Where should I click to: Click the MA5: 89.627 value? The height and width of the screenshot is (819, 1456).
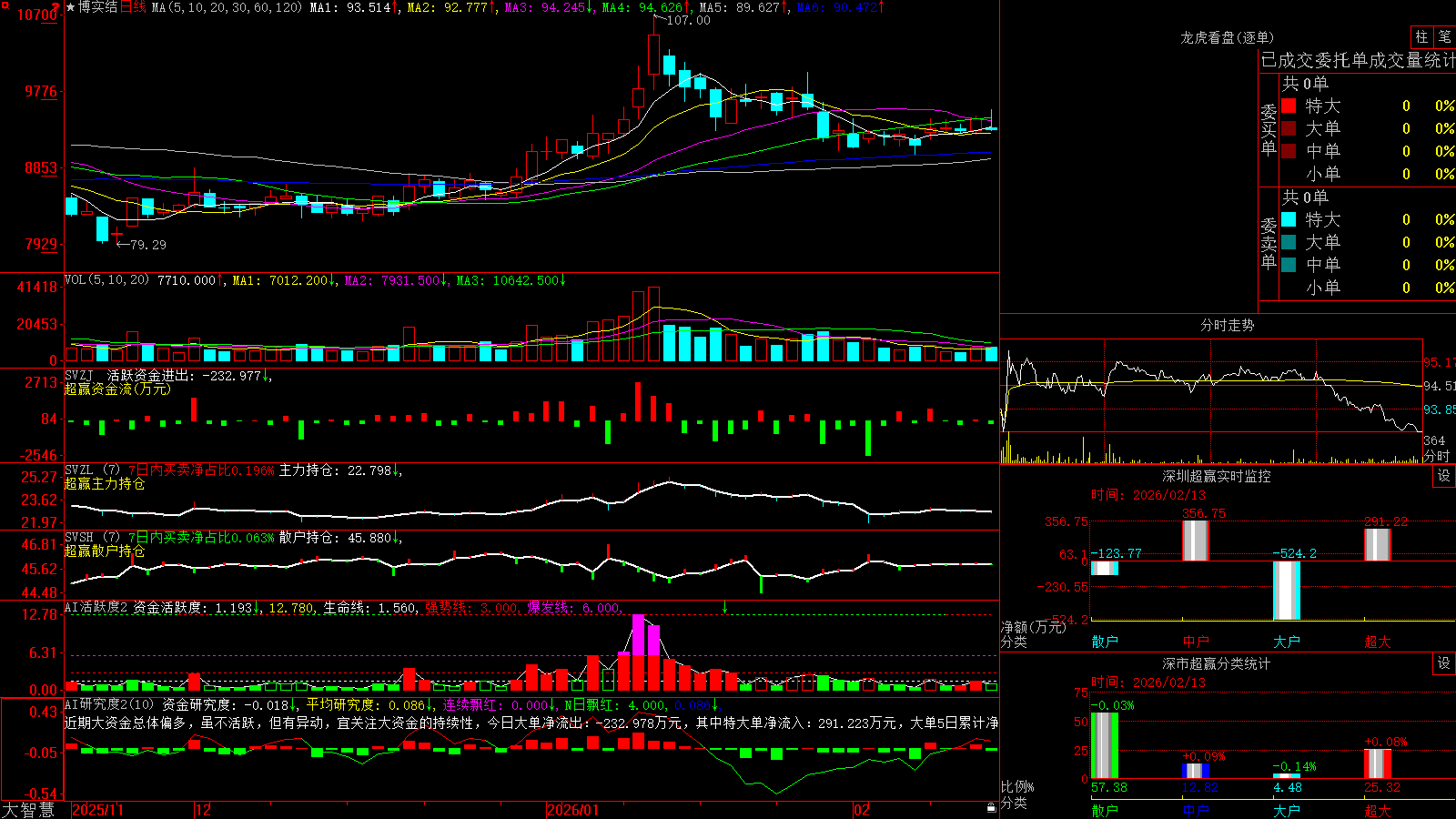coord(739,7)
